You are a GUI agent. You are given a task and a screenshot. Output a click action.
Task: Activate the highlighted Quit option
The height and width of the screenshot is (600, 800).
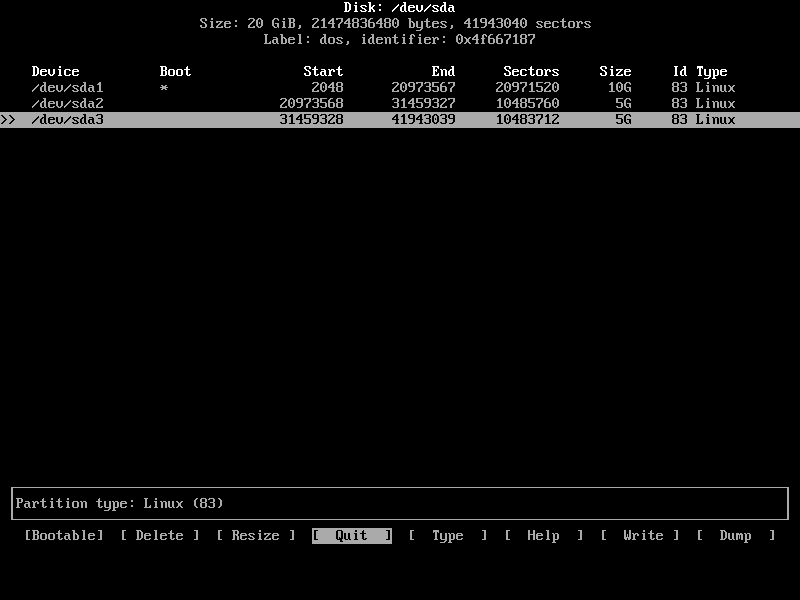tap(352, 535)
